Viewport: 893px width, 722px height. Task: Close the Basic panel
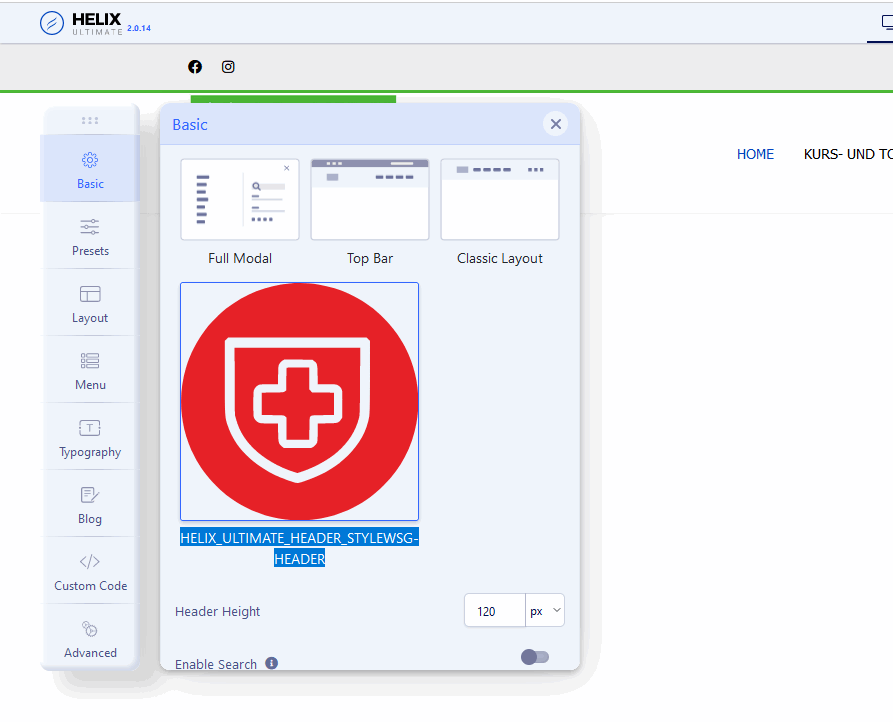[556, 124]
